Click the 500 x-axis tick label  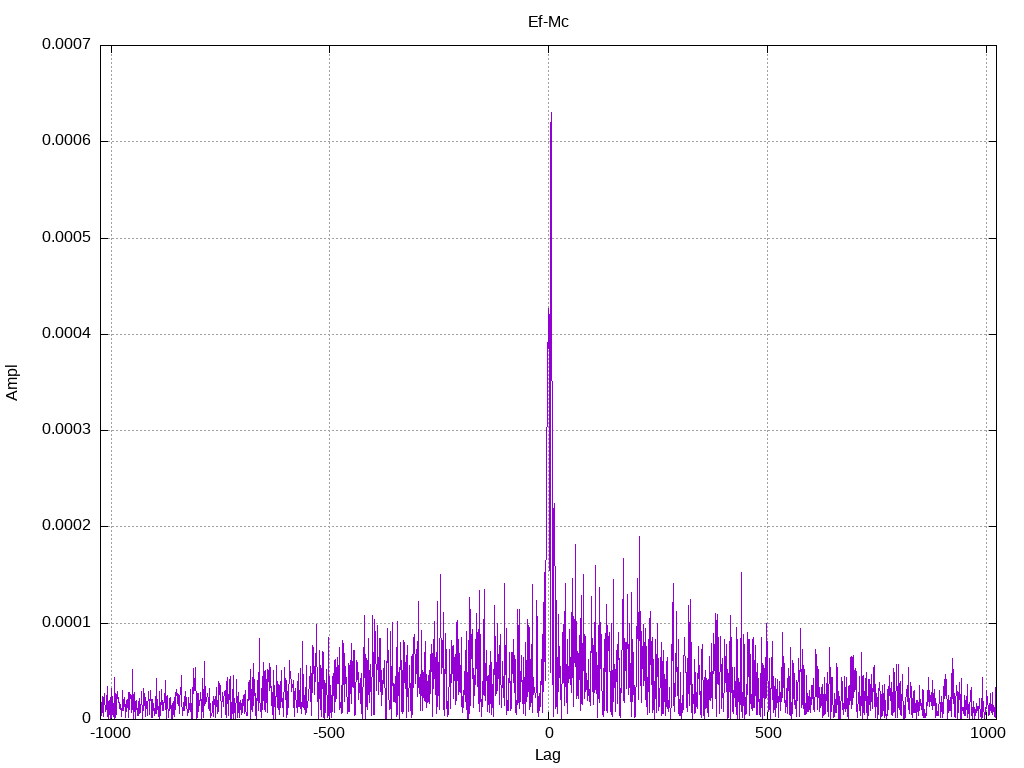768,733
